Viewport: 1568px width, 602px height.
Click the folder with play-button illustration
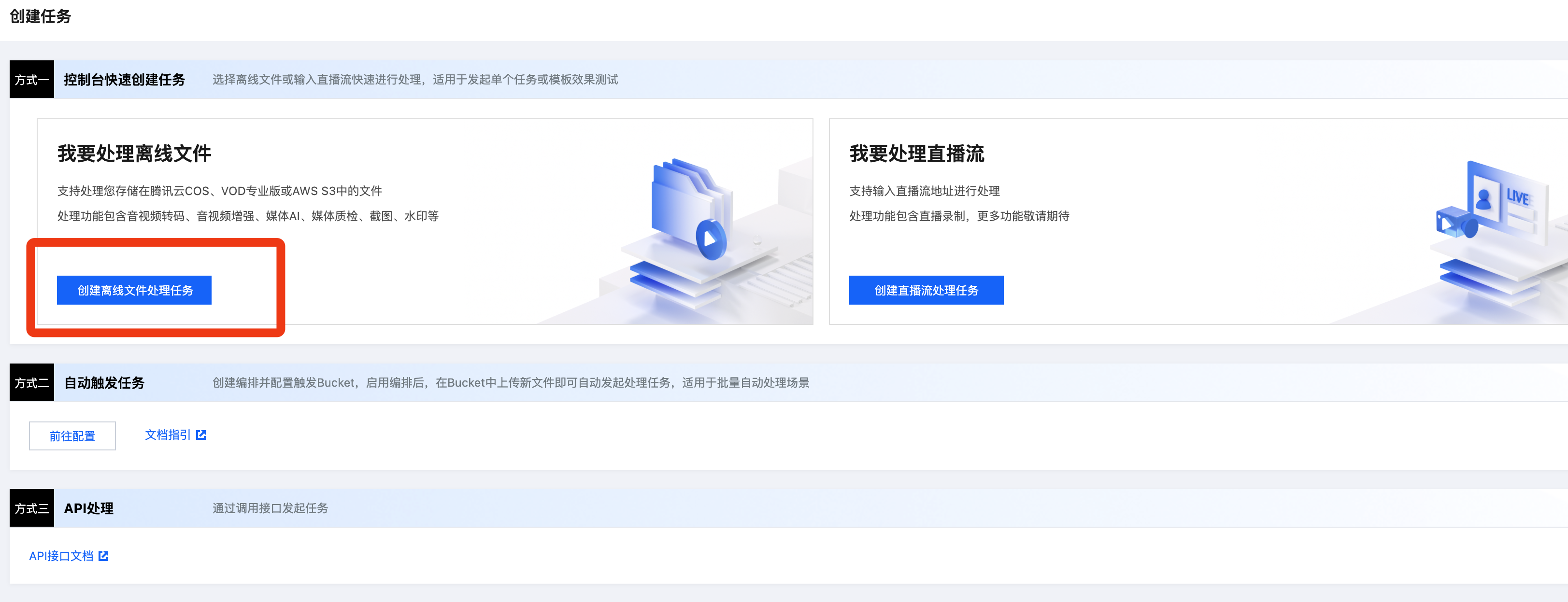coord(690,210)
